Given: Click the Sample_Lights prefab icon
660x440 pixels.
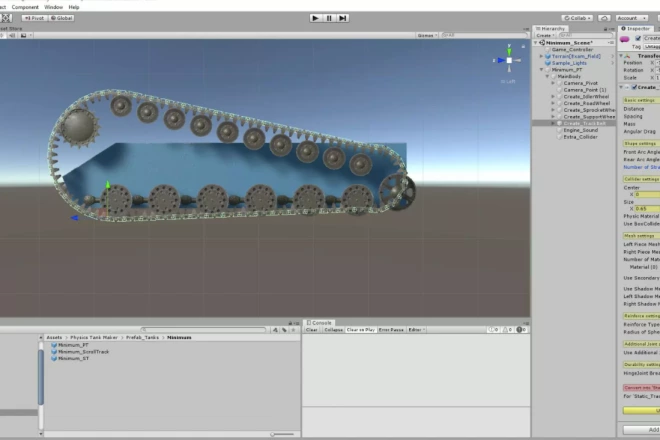Looking at the screenshot, I should (548, 62).
